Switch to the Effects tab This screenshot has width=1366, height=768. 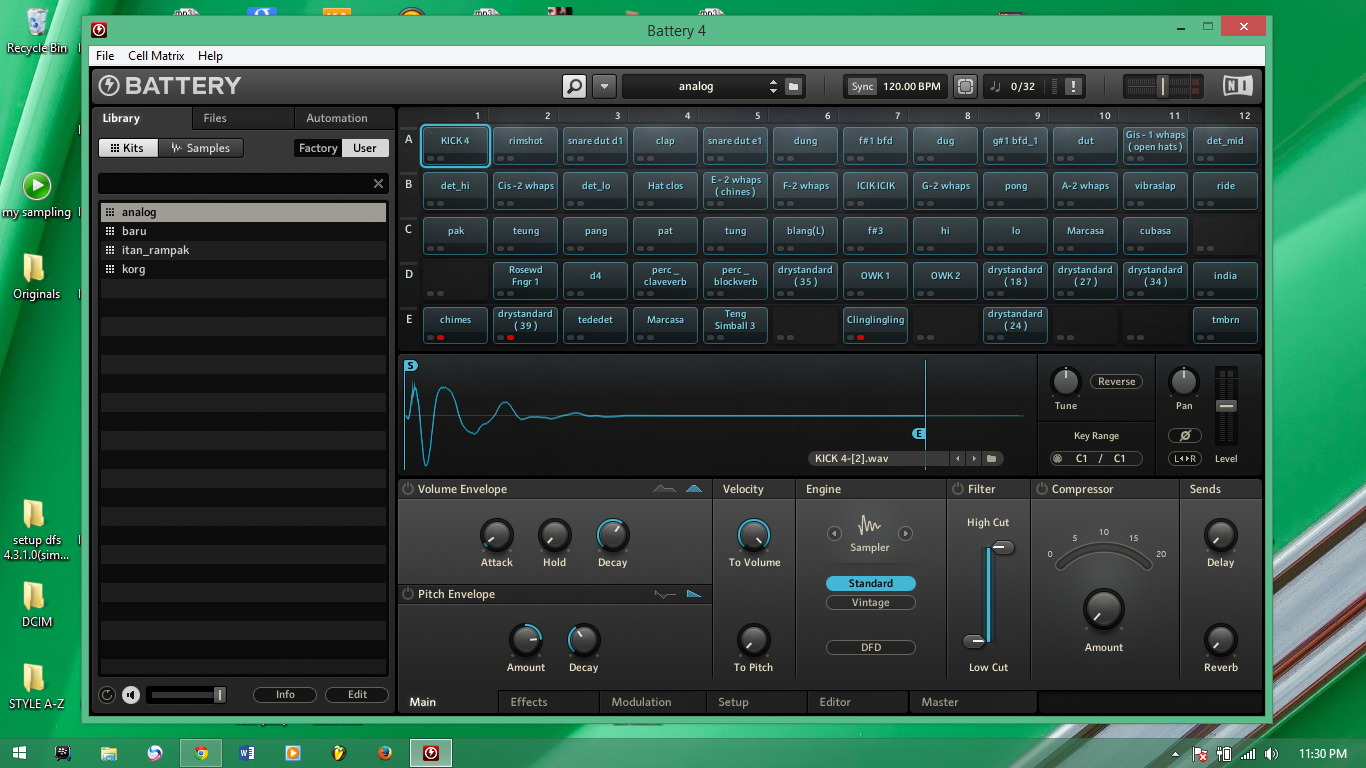pos(549,702)
